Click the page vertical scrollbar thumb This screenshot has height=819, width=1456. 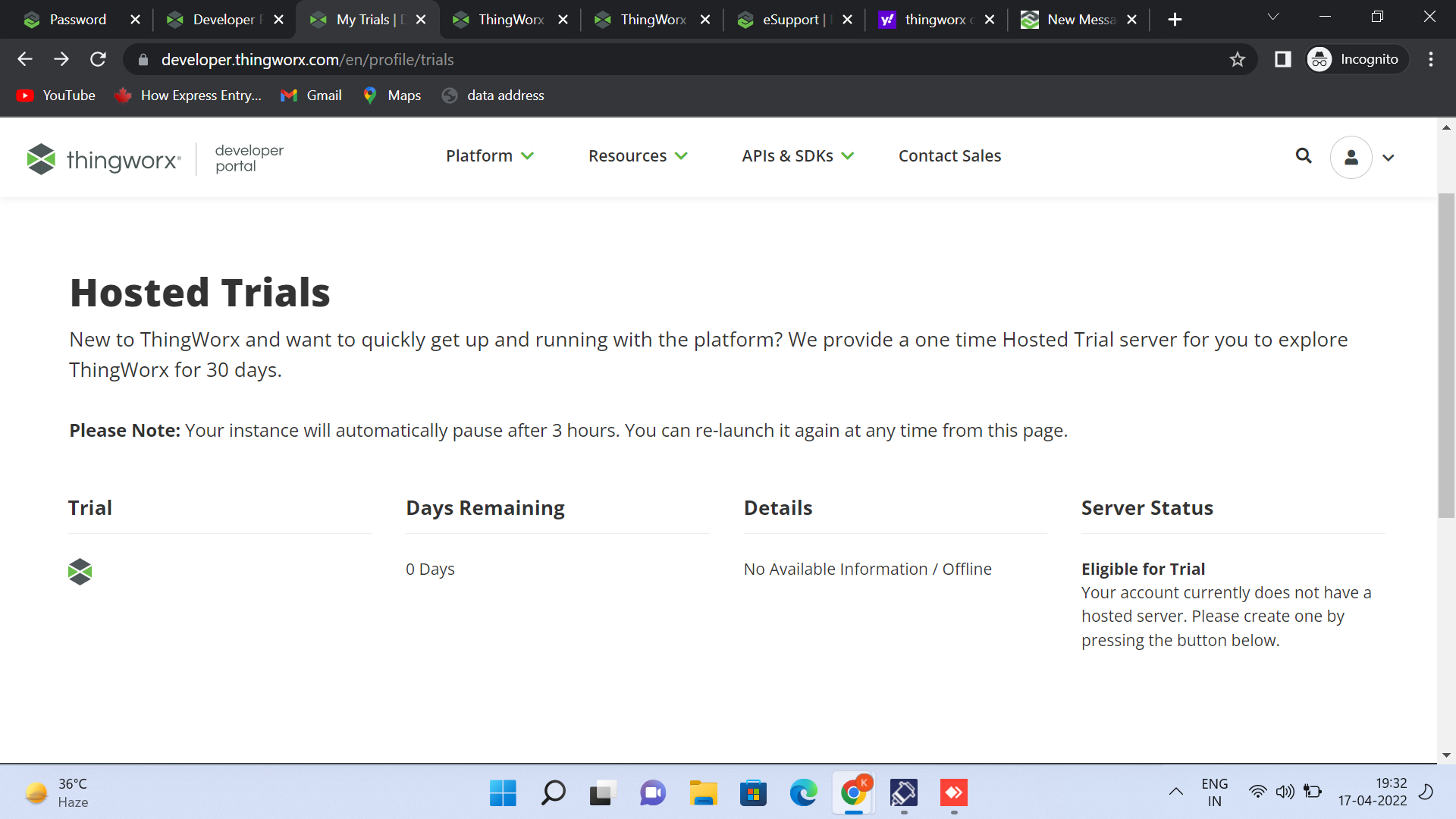1446,356
